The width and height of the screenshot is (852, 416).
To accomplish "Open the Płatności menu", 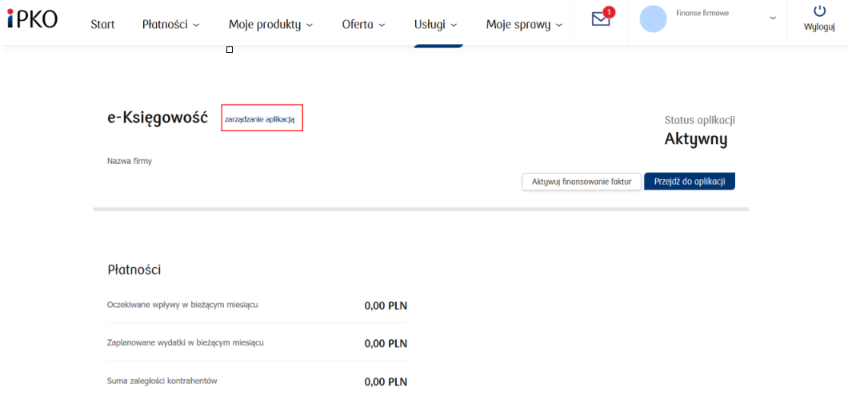I will (171, 24).
